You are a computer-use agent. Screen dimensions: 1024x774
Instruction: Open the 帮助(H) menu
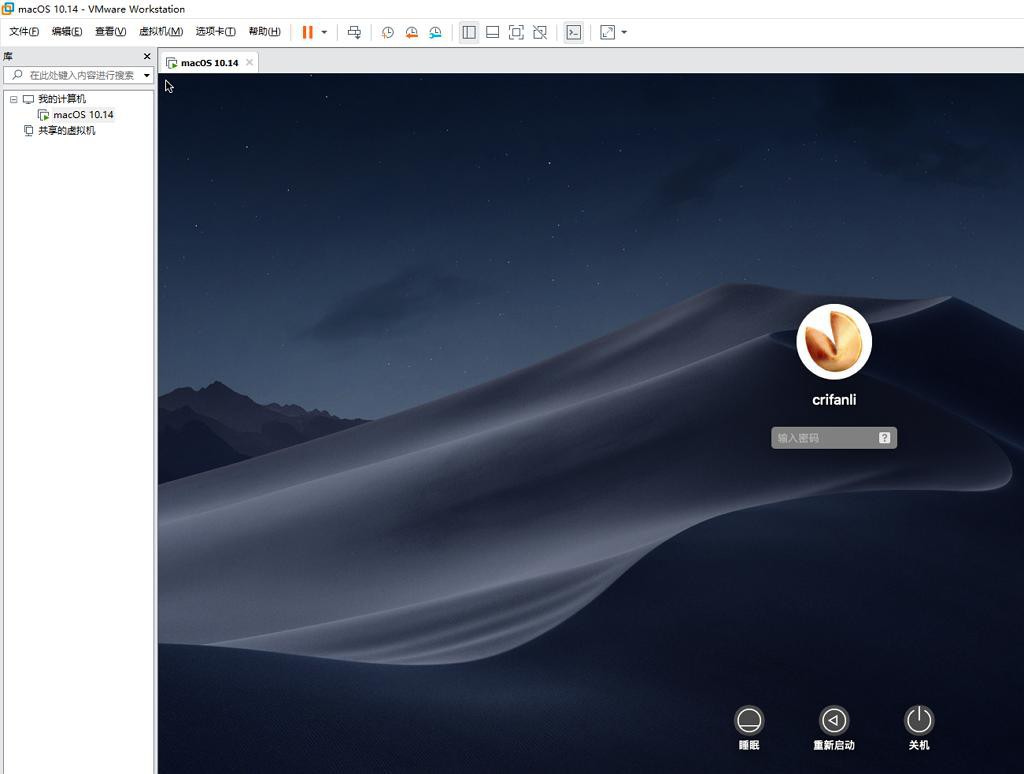click(x=264, y=31)
